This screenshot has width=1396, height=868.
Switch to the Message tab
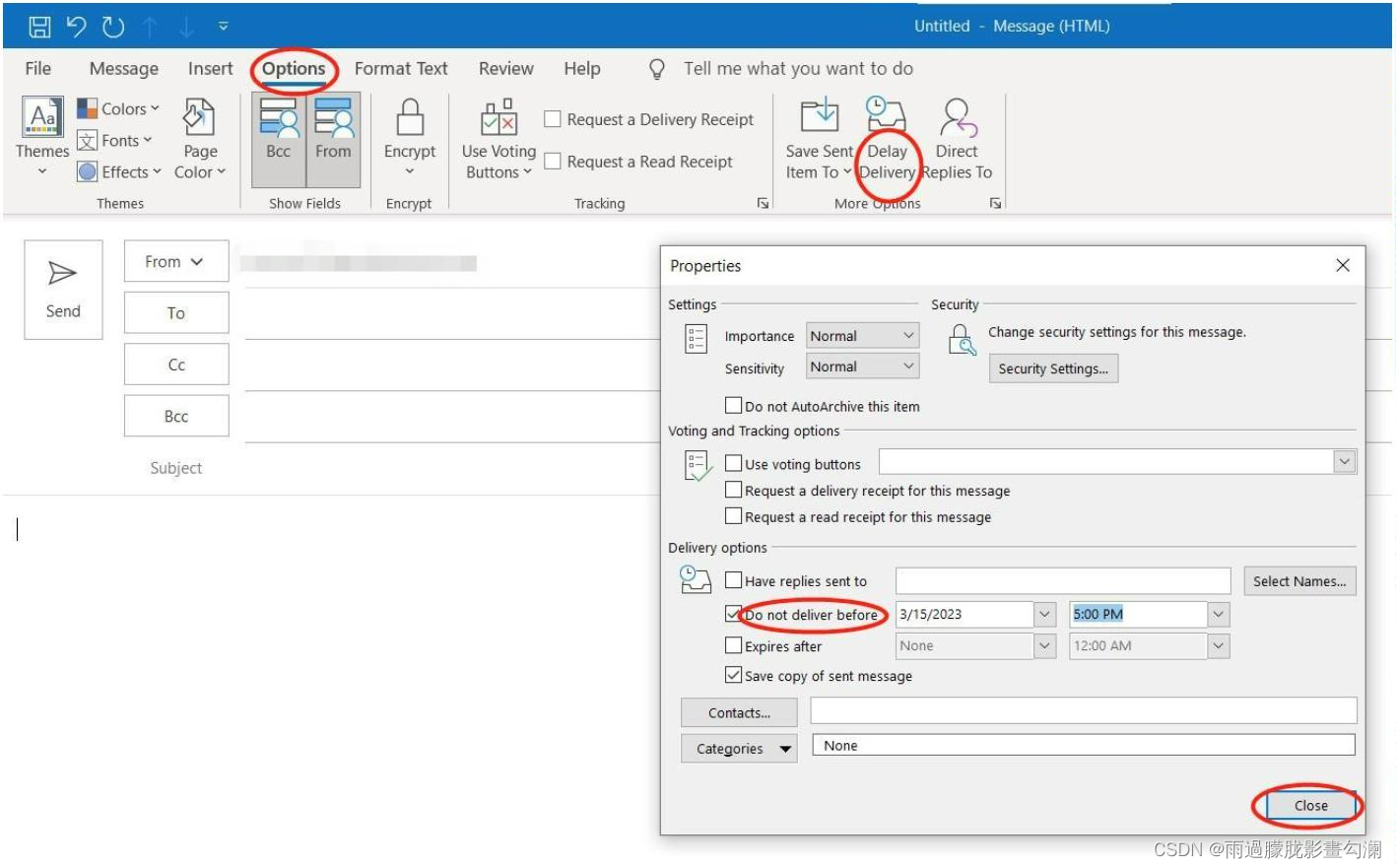coord(123,68)
